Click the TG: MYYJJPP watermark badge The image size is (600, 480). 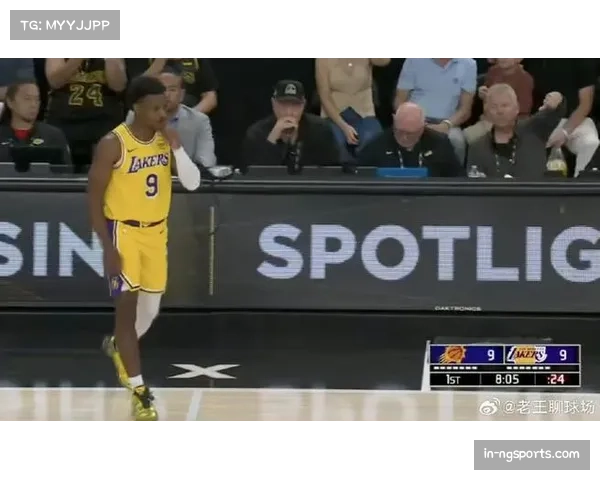pyautogui.click(x=64, y=24)
